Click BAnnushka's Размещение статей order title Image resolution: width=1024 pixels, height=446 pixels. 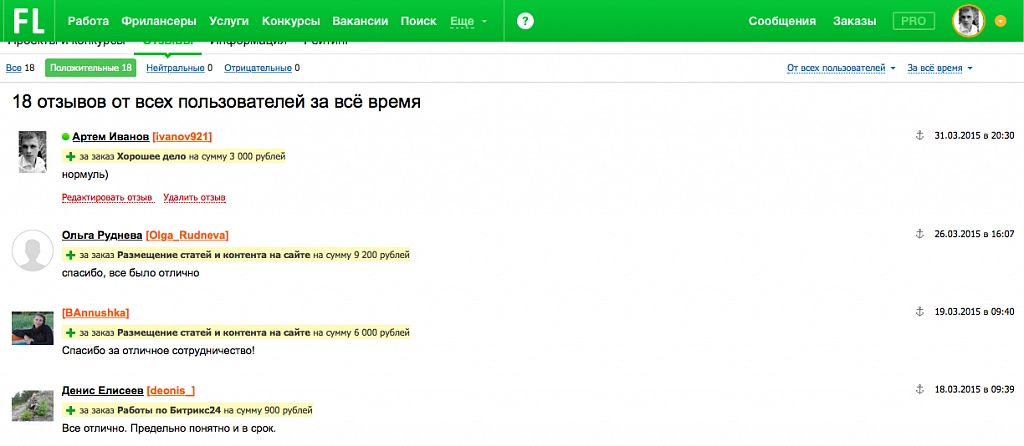click(214, 332)
